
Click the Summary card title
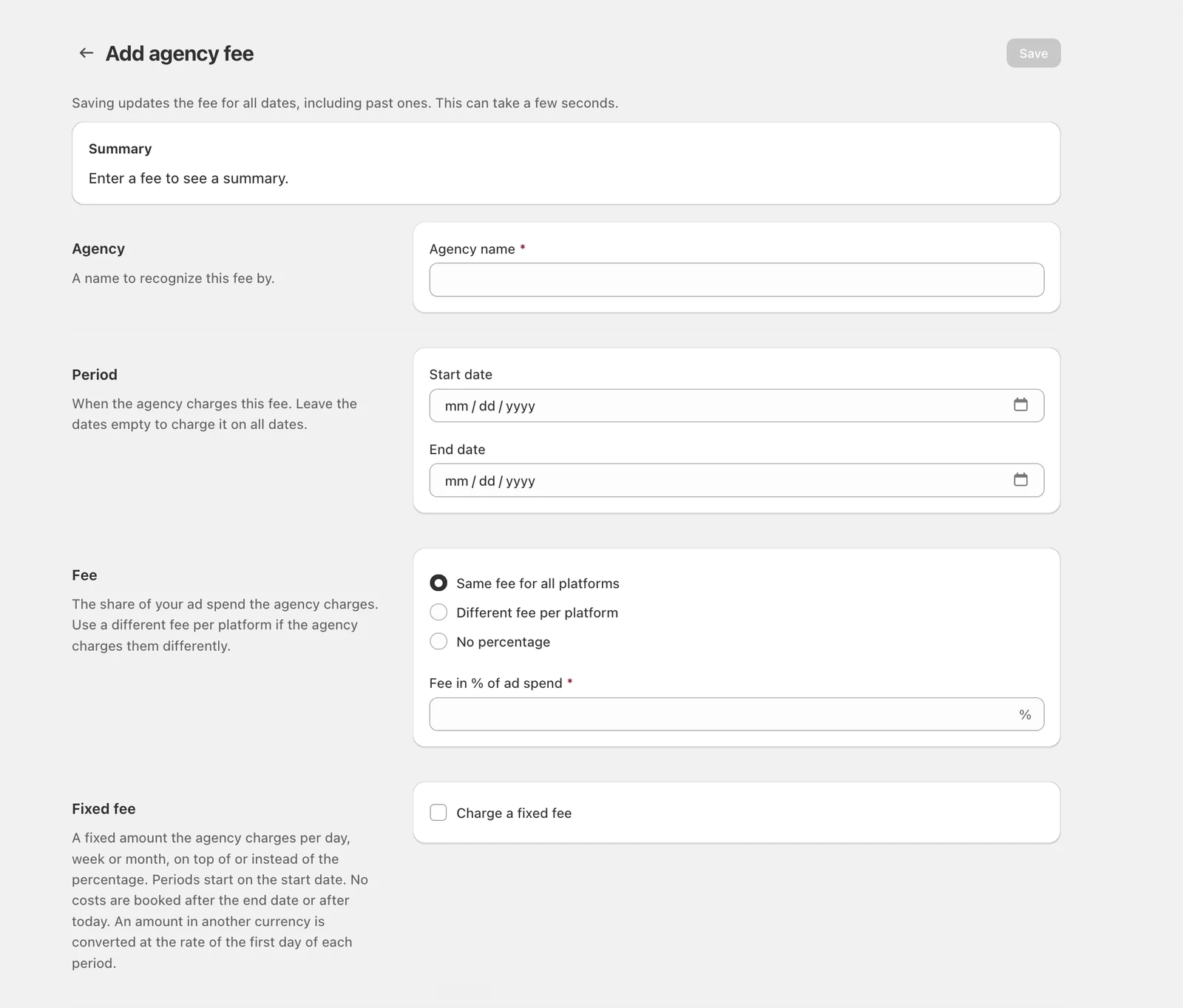(120, 149)
